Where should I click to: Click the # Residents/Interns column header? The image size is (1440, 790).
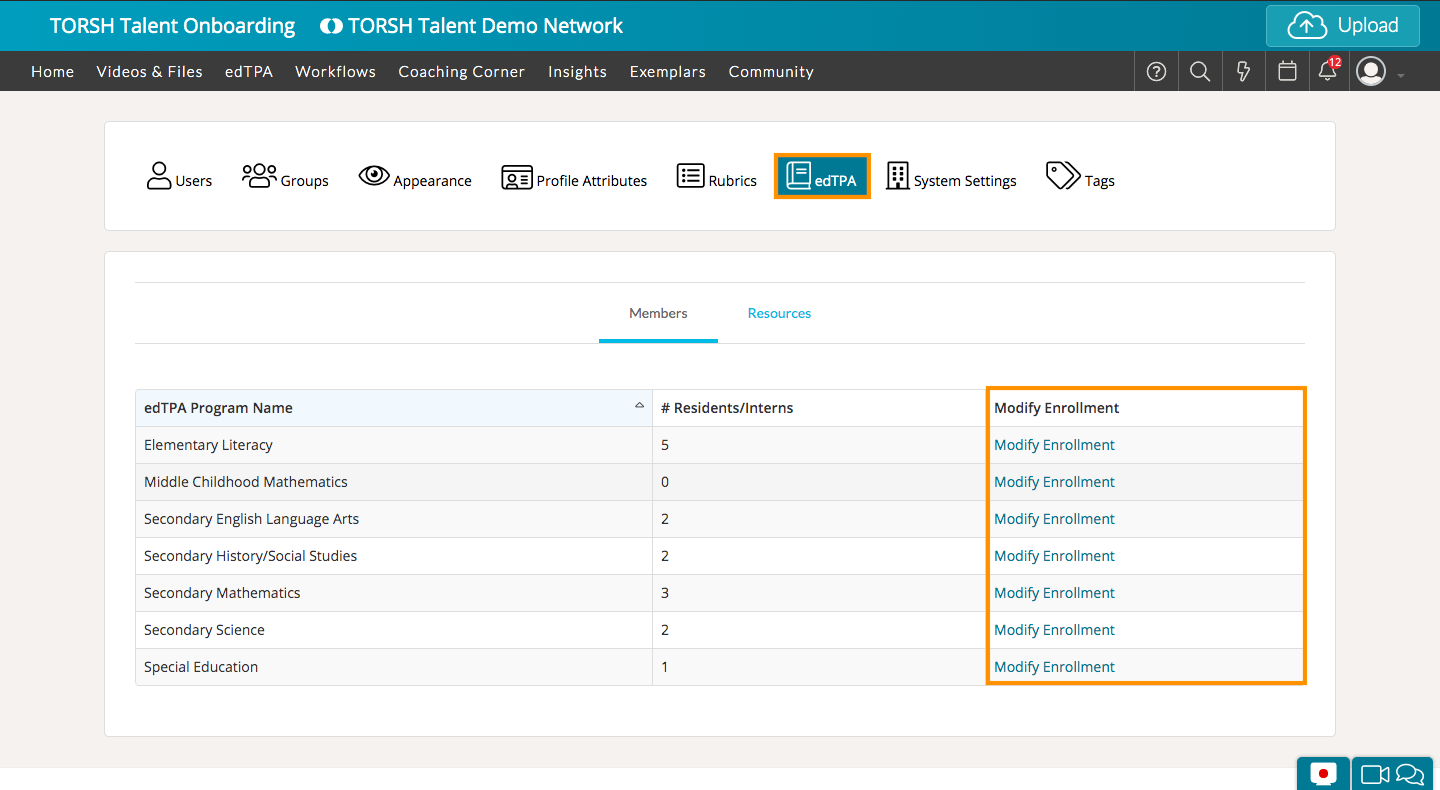[819, 408]
